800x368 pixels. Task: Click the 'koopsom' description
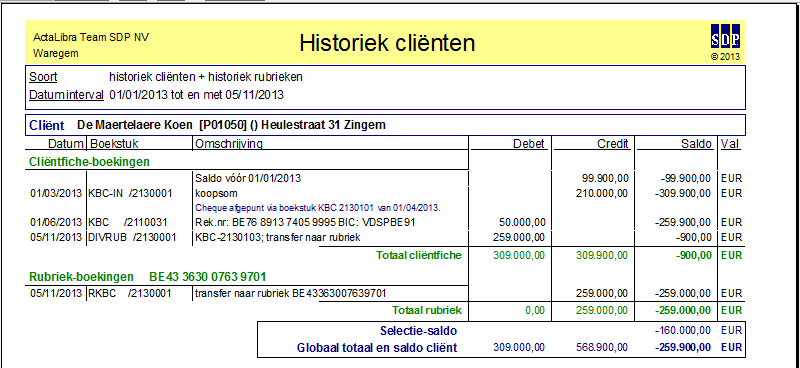tap(216, 194)
